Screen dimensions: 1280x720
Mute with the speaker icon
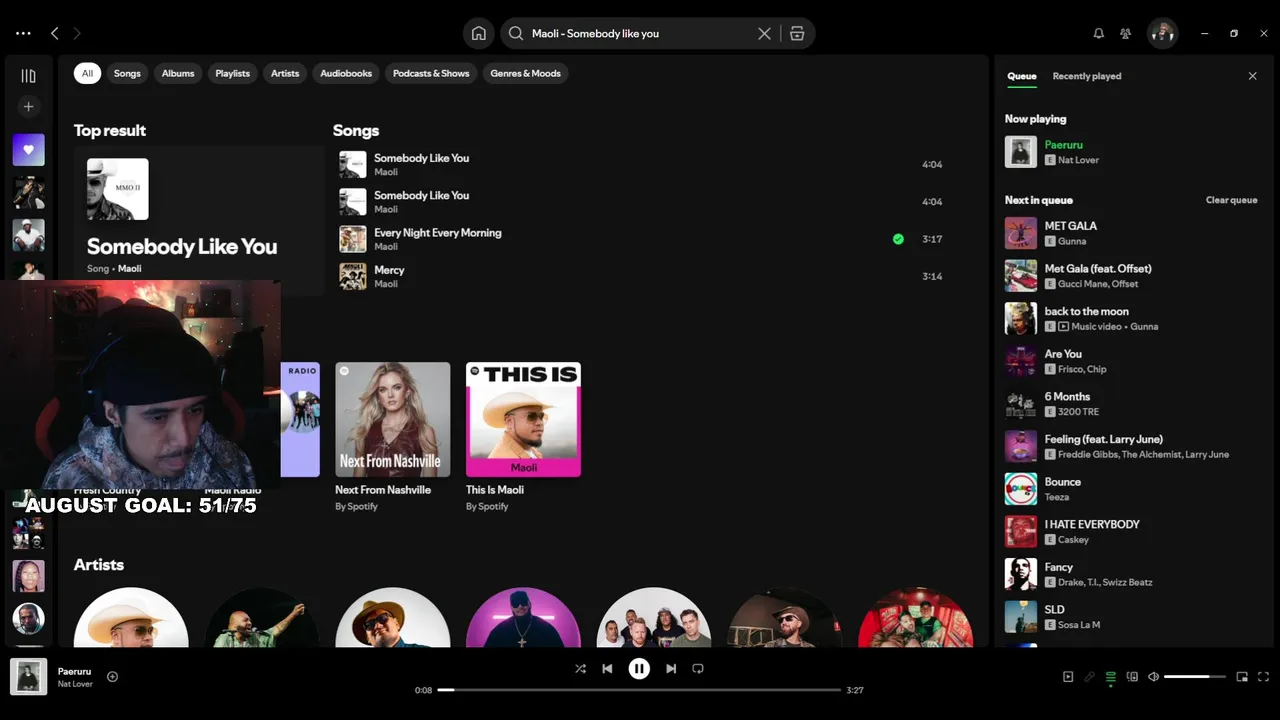coord(1153,677)
